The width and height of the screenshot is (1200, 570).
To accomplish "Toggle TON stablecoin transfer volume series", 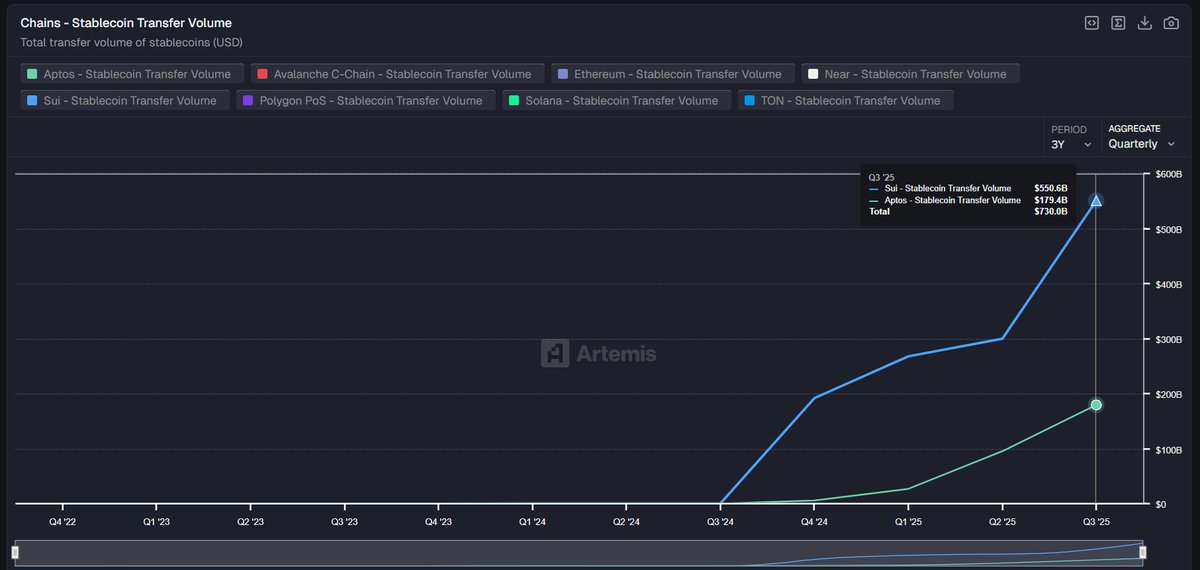I will tap(846, 100).
